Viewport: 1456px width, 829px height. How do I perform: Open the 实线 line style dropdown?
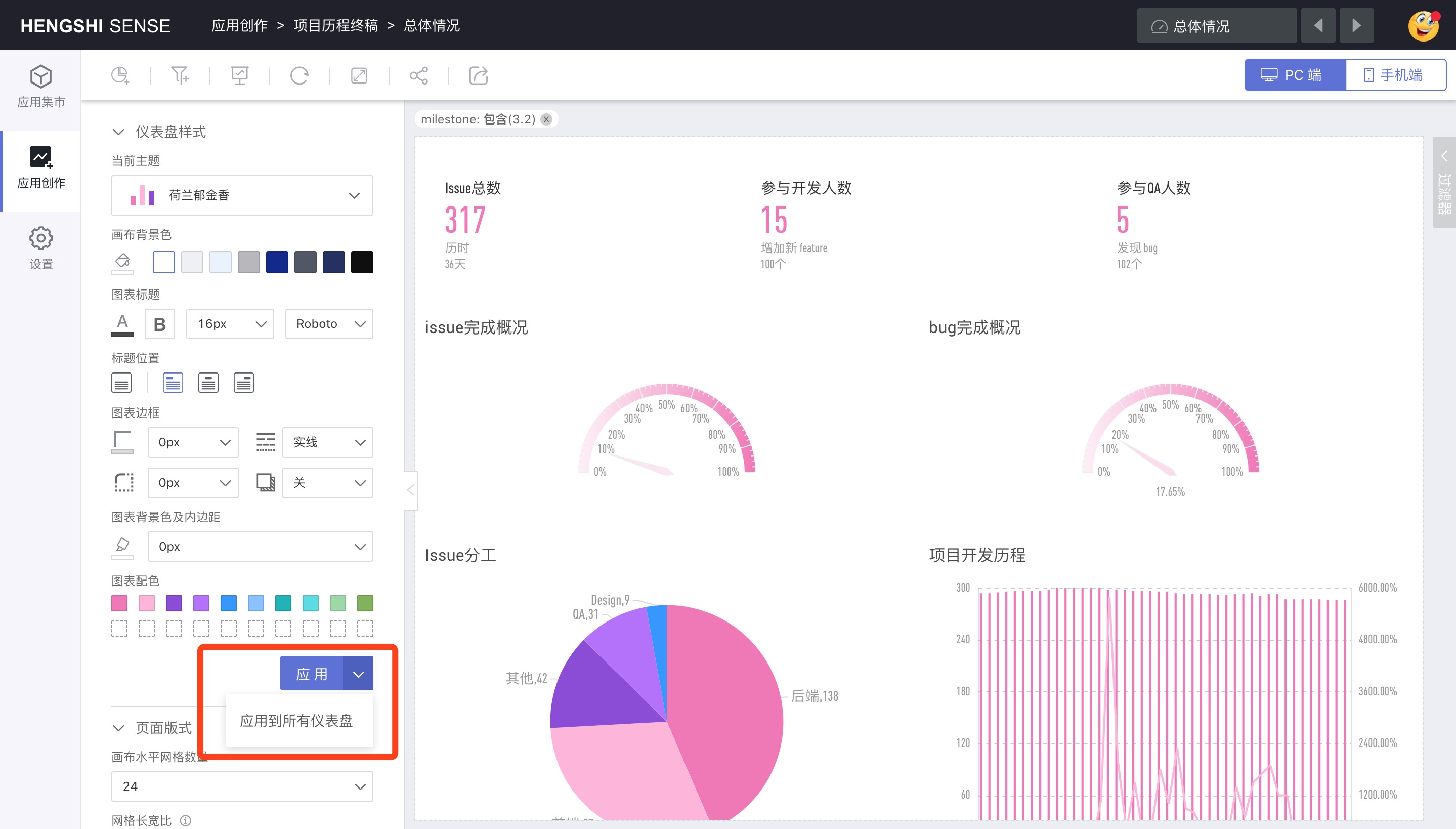(x=328, y=442)
